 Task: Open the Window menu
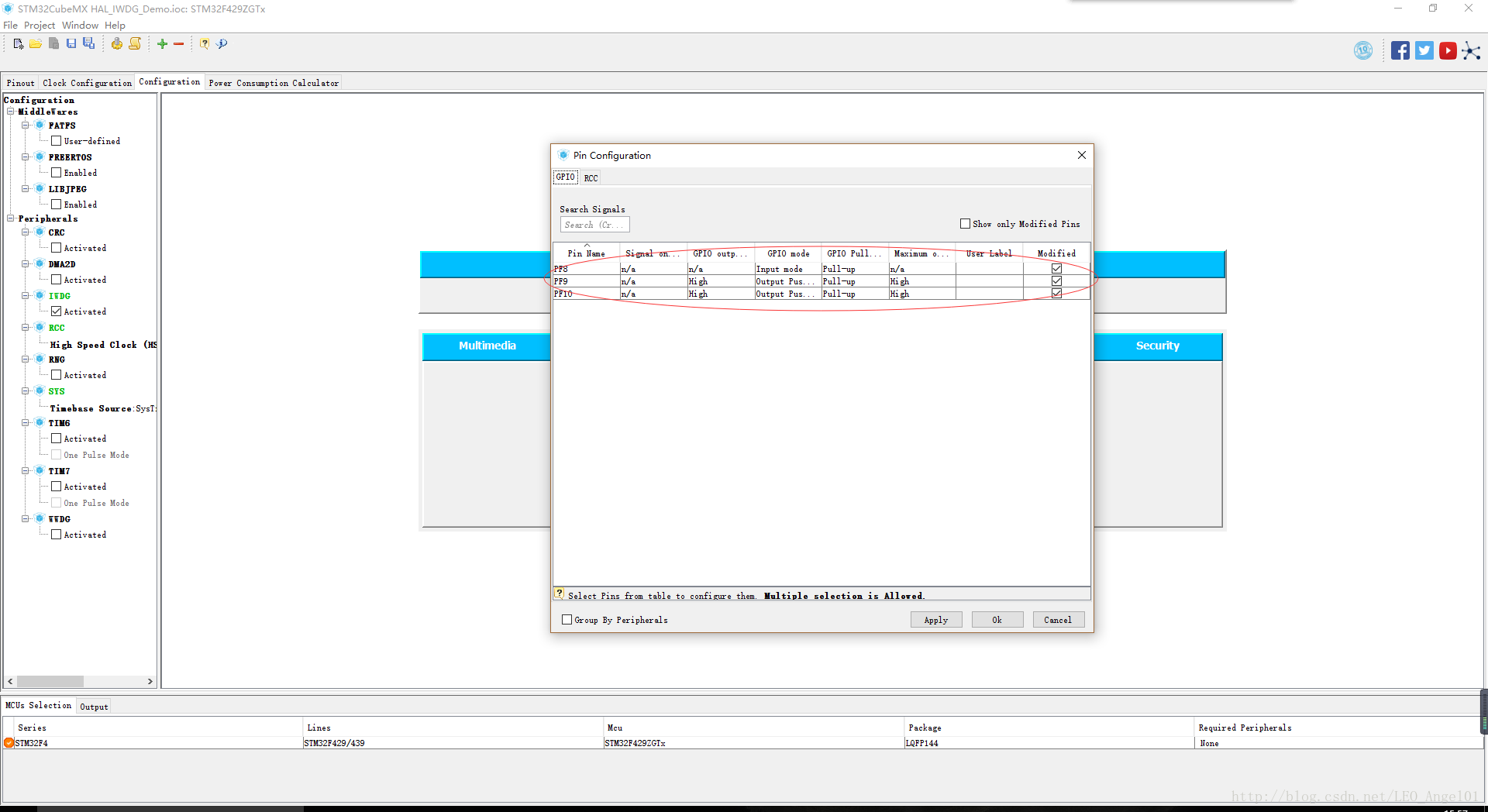(x=80, y=25)
